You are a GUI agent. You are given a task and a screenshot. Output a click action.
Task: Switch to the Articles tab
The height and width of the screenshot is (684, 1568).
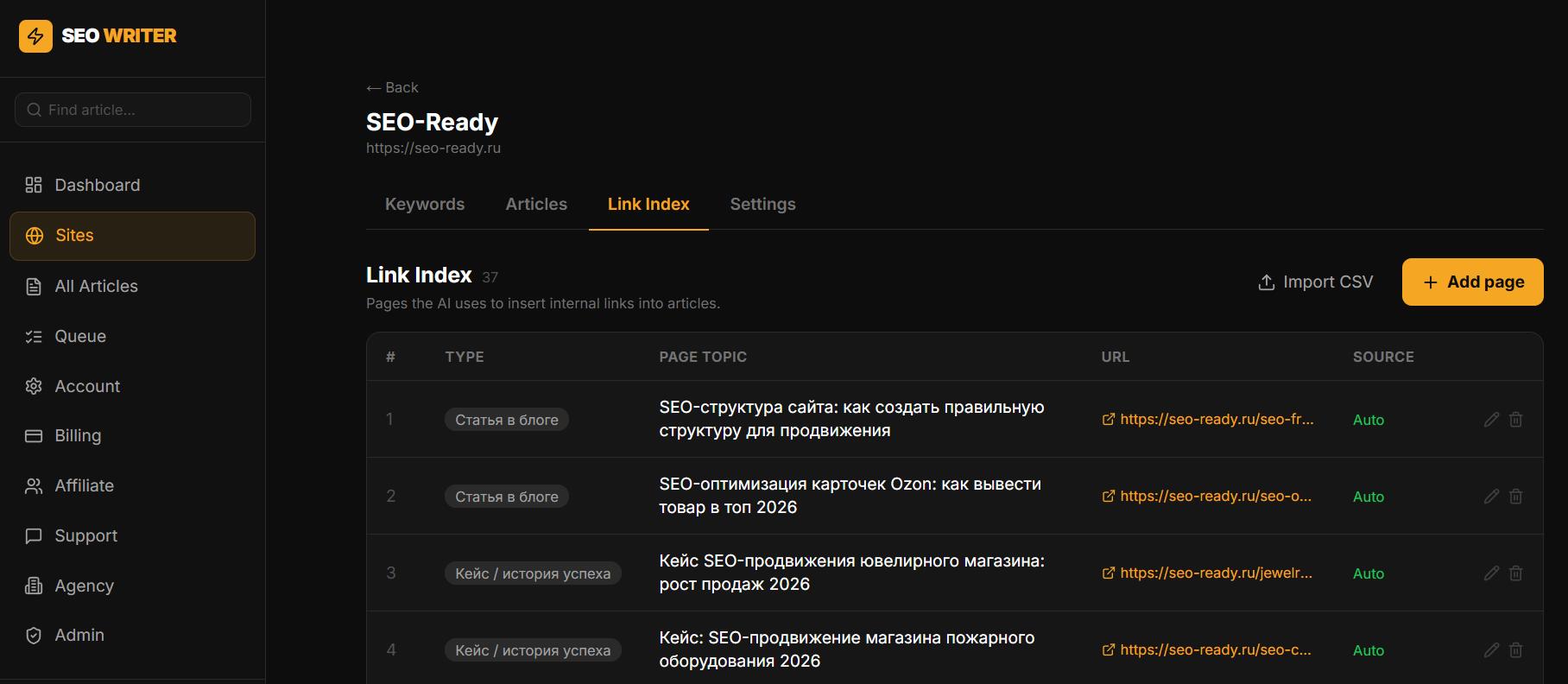pyautogui.click(x=536, y=205)
